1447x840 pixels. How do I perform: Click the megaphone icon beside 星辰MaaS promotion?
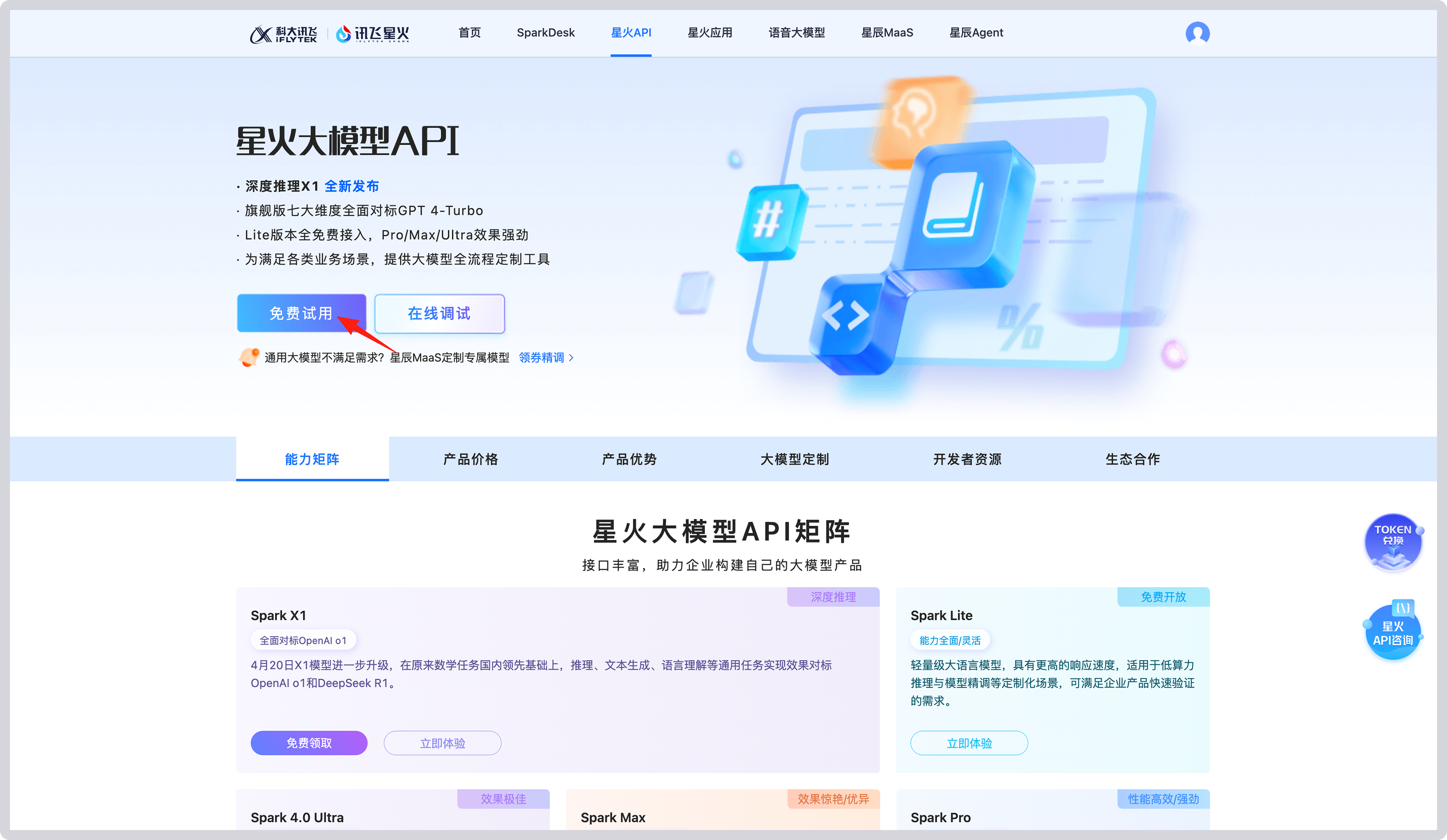(x=248, y=357)
